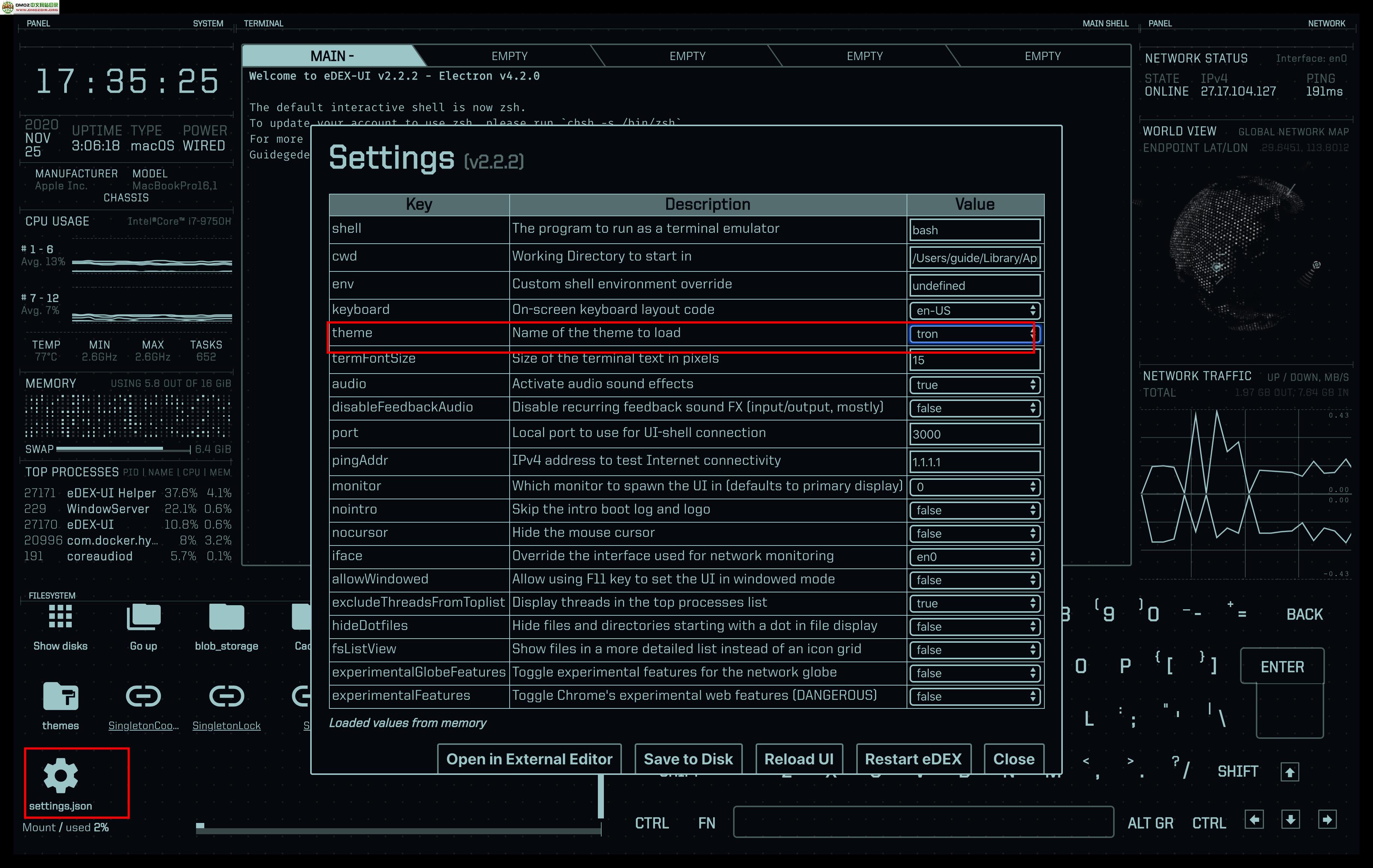1373x868 pixels.
Task: Click the Reload UI button
Action: pyautogui.click(x=799, y=759)
